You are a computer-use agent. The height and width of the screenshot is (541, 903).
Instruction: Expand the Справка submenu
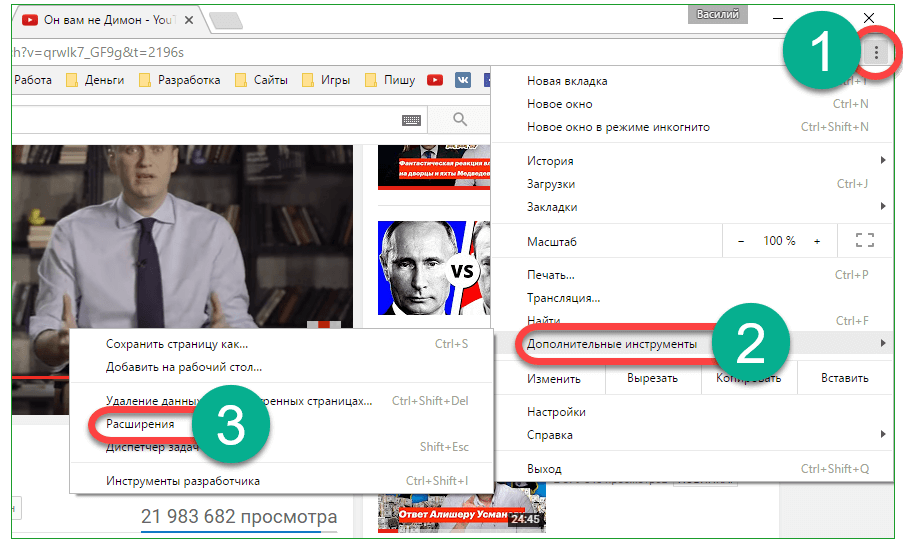click(700, 435)
